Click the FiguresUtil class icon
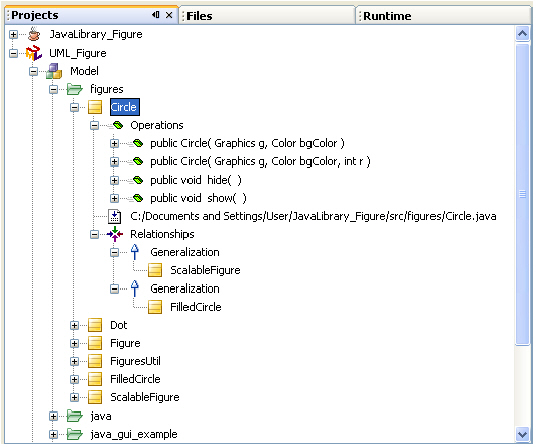This screenshot has height=447, width=537. point(95,361)
